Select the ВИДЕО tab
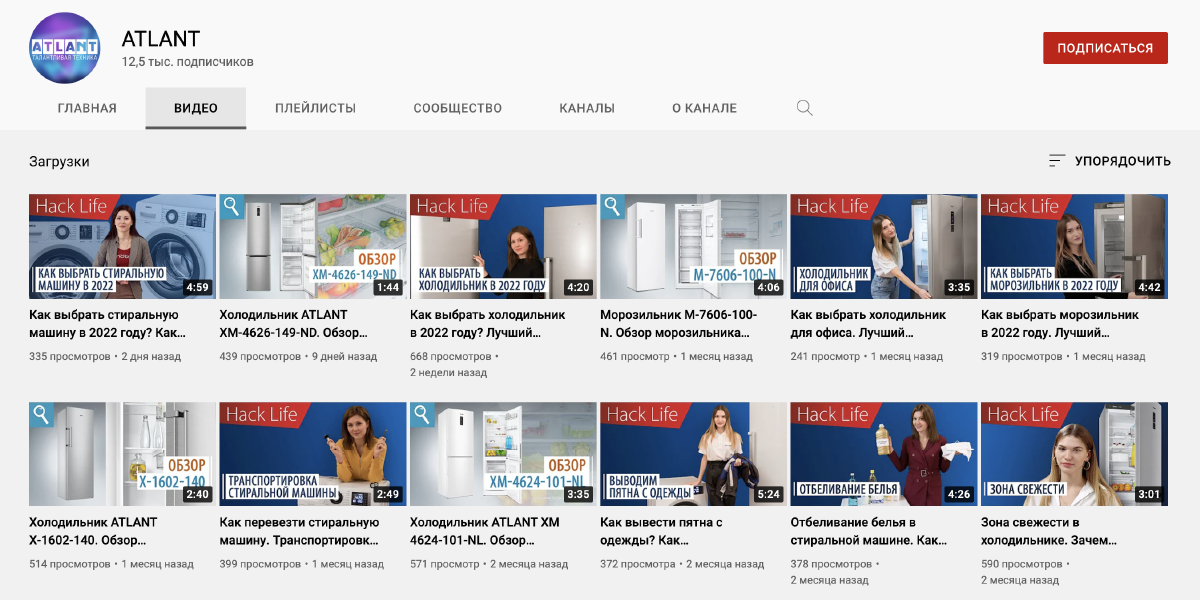The image size is (1200, 600). pyautogui.click(x=196, y=108)
